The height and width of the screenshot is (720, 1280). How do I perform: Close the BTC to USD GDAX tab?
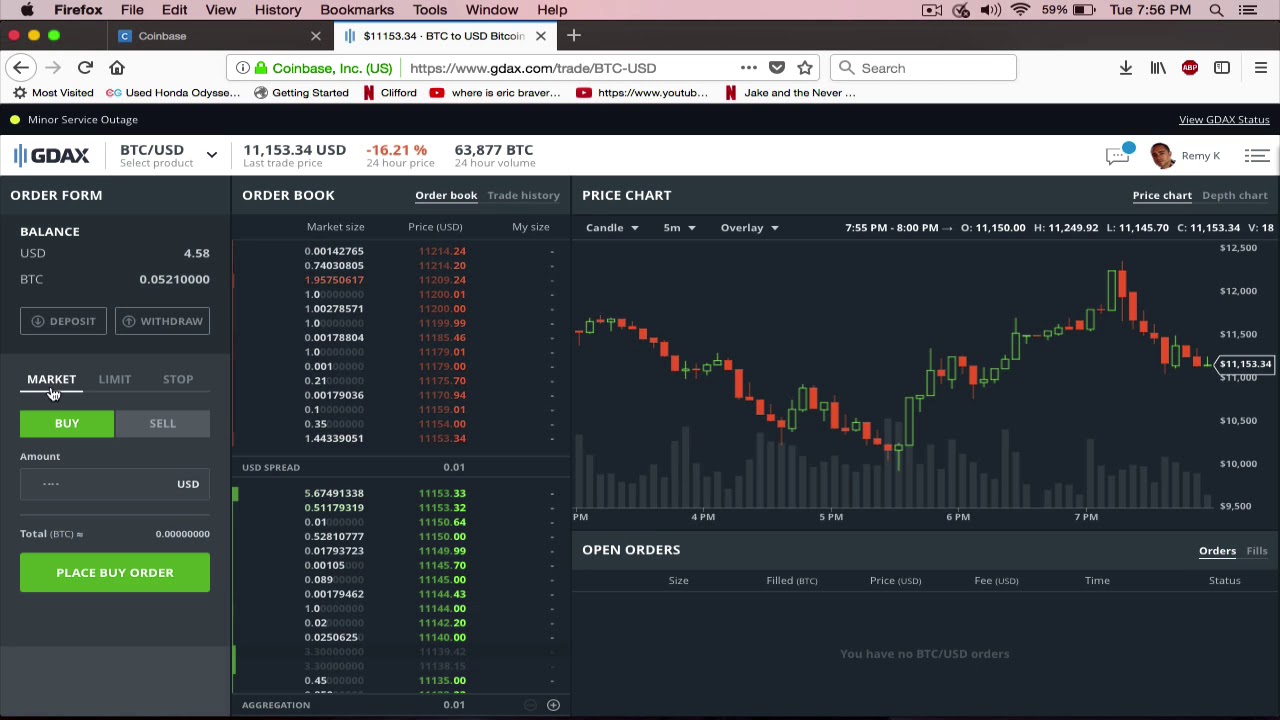point(541,36)
